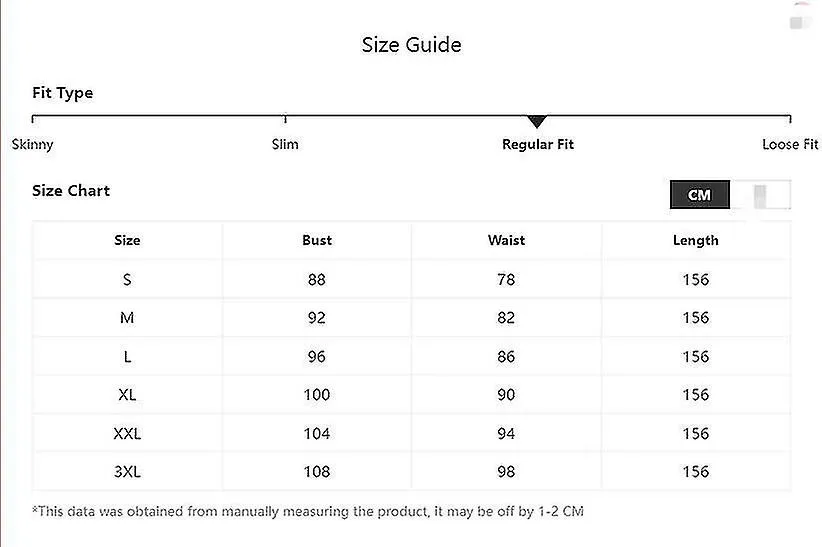Viewport: 822px width, 547px height.
Task: Click the Size column header
Action: click(127, 240)
